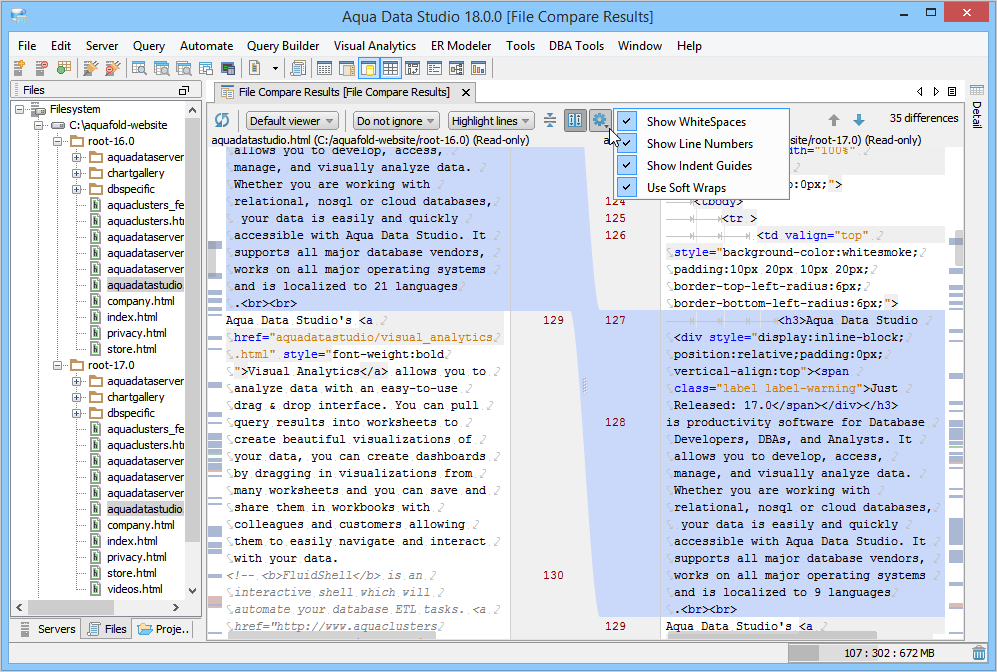Select company.html under root-16.0
The height and width of the screenshot is (672, 997).
point(141,301)
